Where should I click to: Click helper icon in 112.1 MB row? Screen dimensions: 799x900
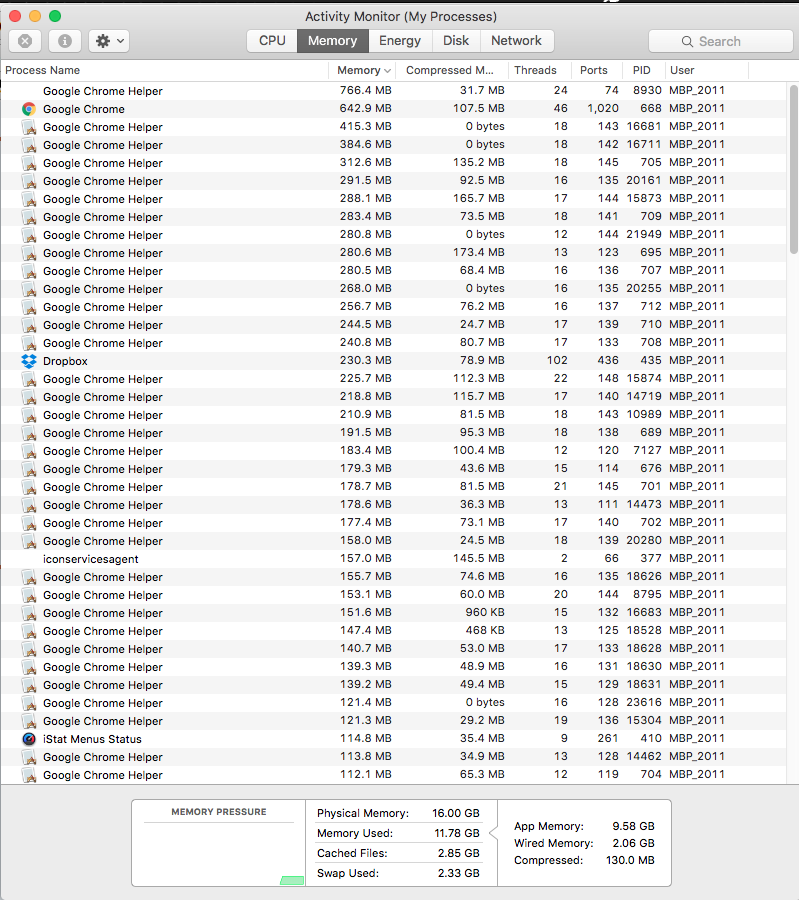(x=29, y=775)
